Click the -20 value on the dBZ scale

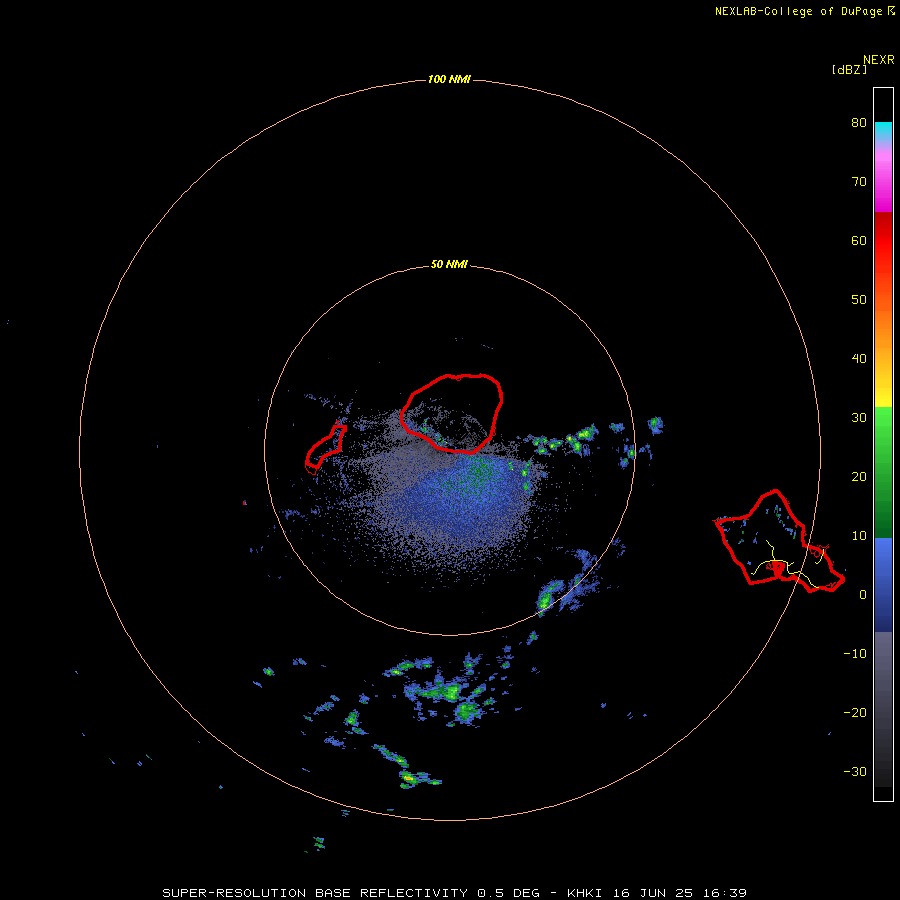pyautogui.click(x=855, y=713)
